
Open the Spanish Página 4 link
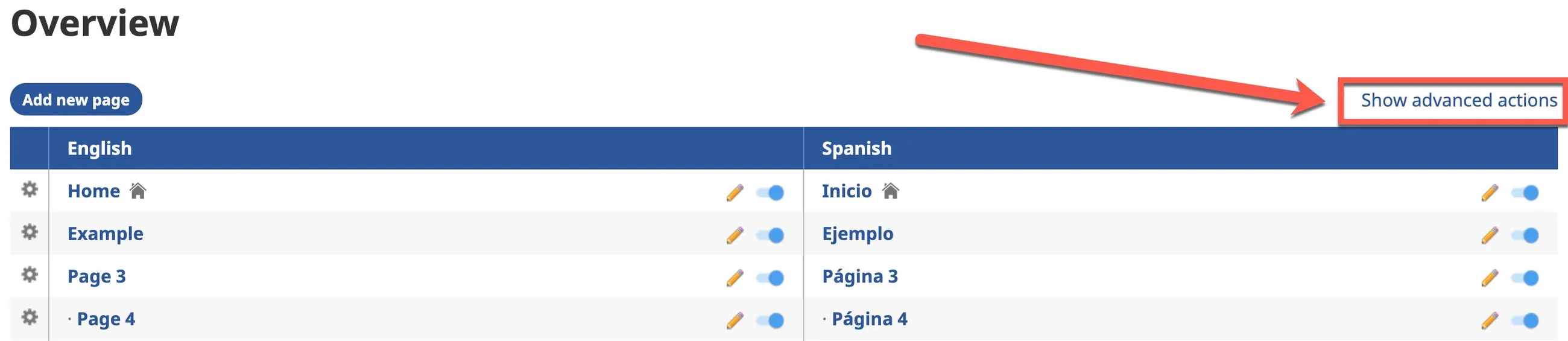click(x=869, y=319)
